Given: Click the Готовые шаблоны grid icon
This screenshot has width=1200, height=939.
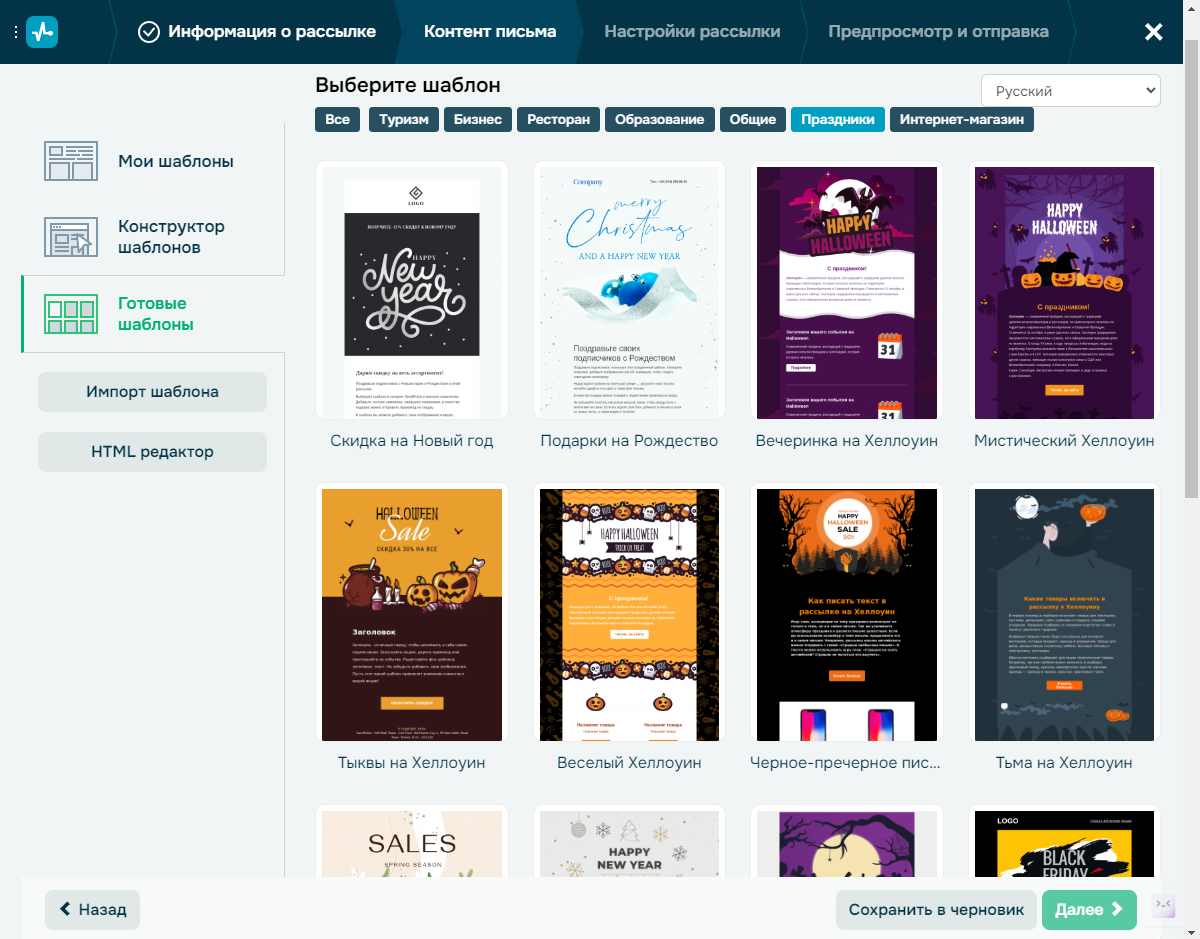Looking at the screenshot, I should pyautogui.click(x=71, y=314).
